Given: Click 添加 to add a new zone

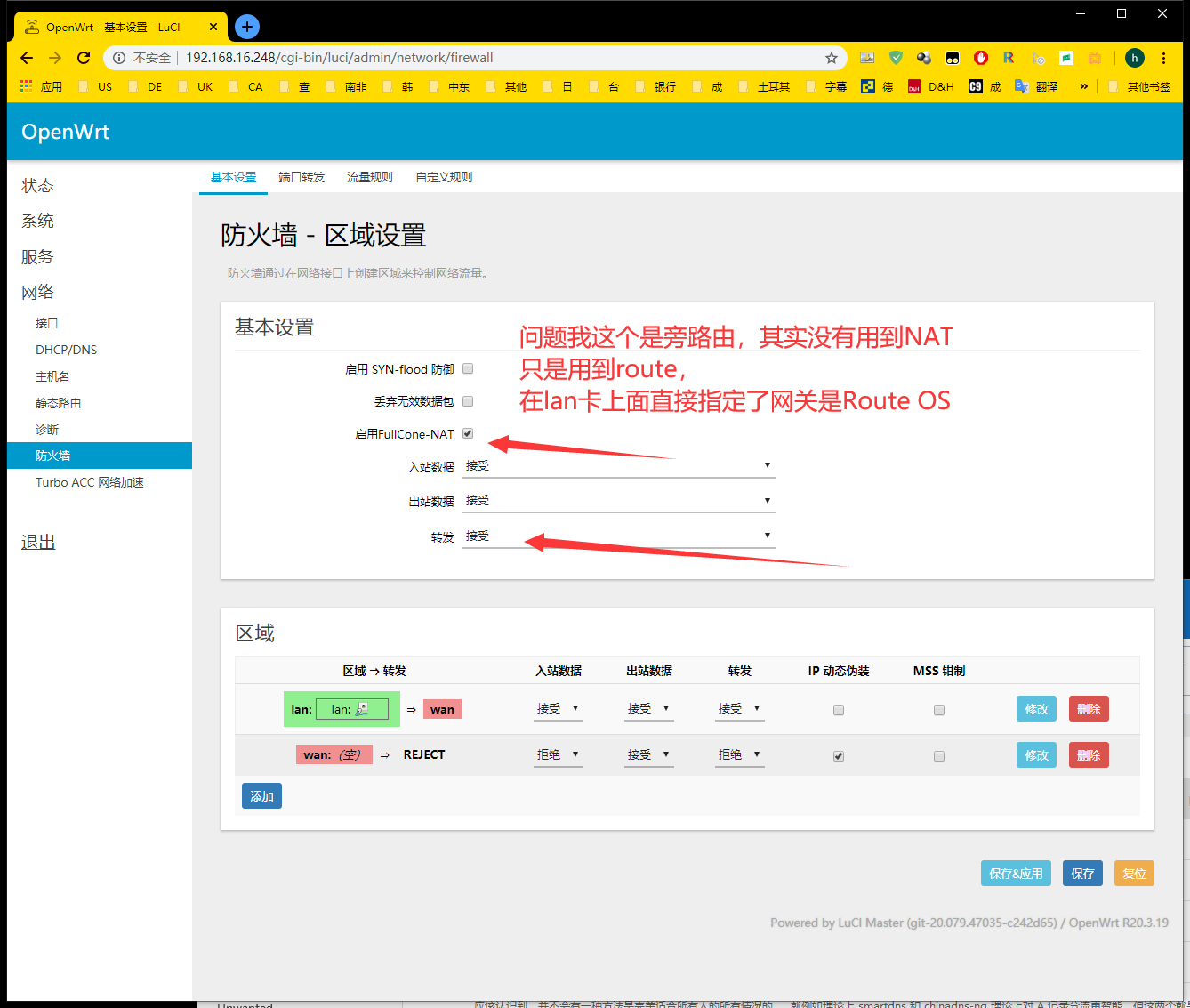Looking at the screenshot, I should (261, 795).
